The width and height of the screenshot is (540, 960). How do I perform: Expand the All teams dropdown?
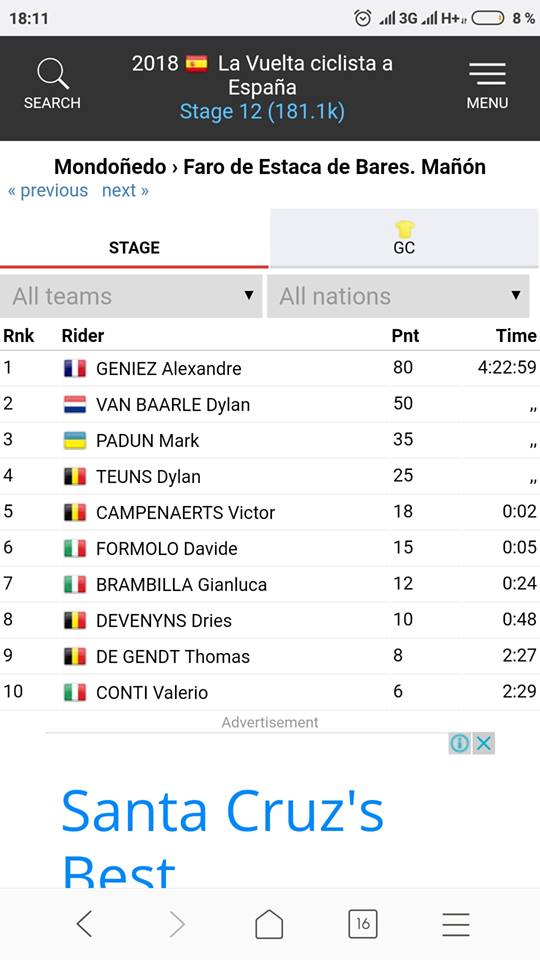point(132,296)
